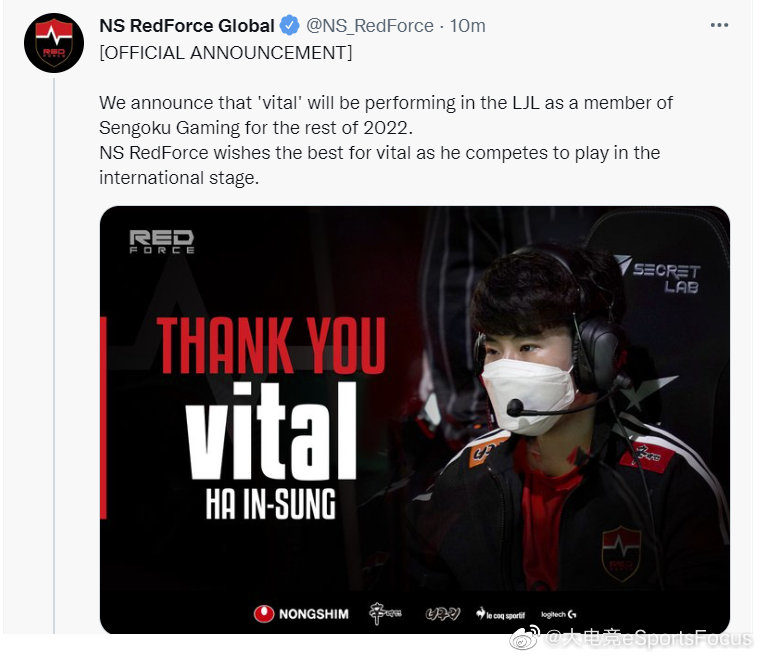
Task: Open the @NS_RedForce handle link
Action: point(370,26)
